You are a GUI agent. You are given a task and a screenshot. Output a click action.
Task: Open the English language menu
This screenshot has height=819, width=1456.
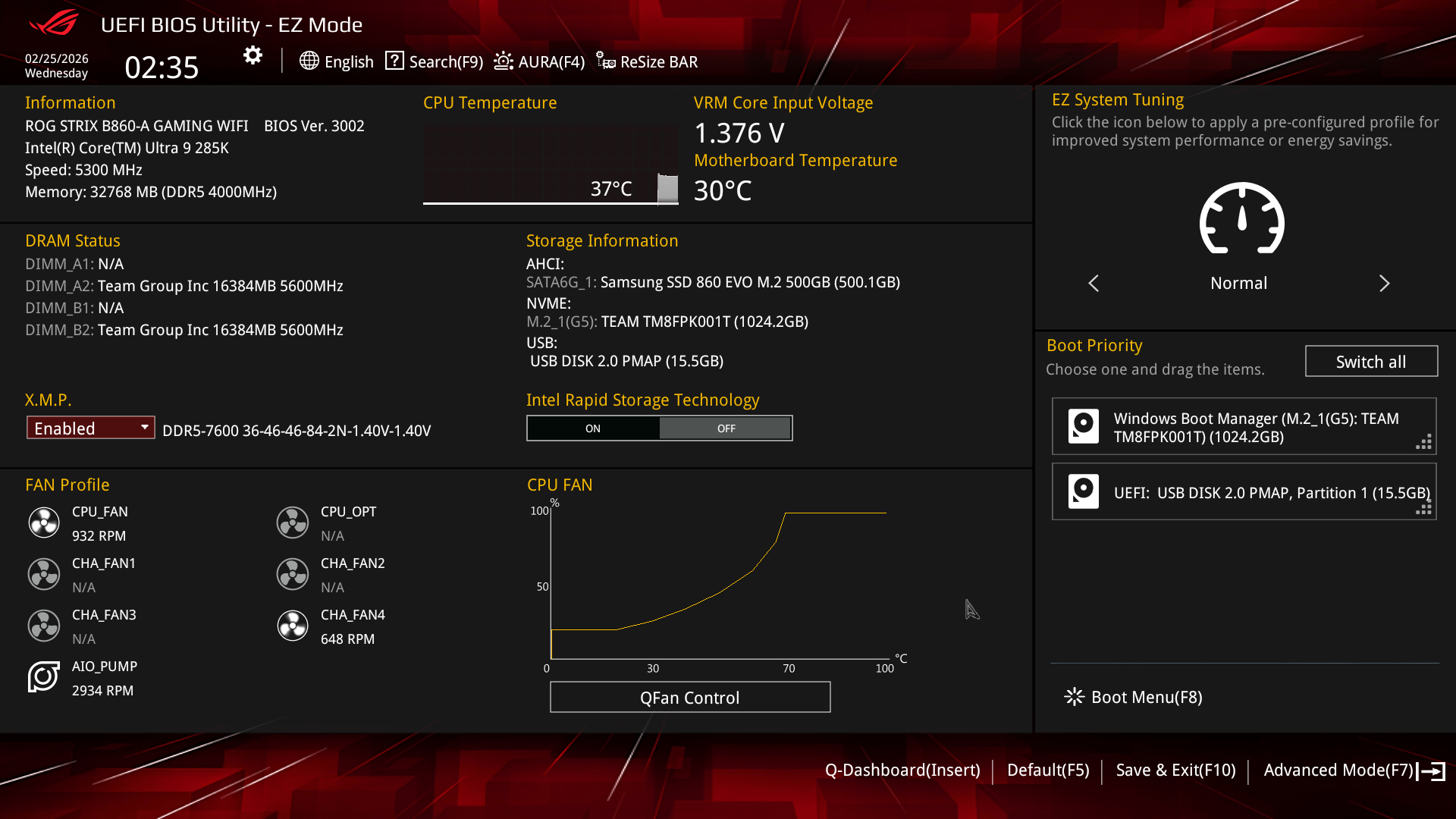click(337, 61)
